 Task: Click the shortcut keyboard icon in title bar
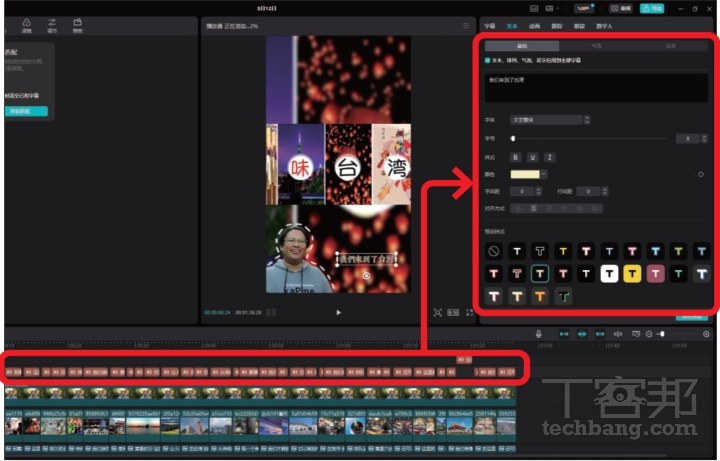tap(534, 8)
